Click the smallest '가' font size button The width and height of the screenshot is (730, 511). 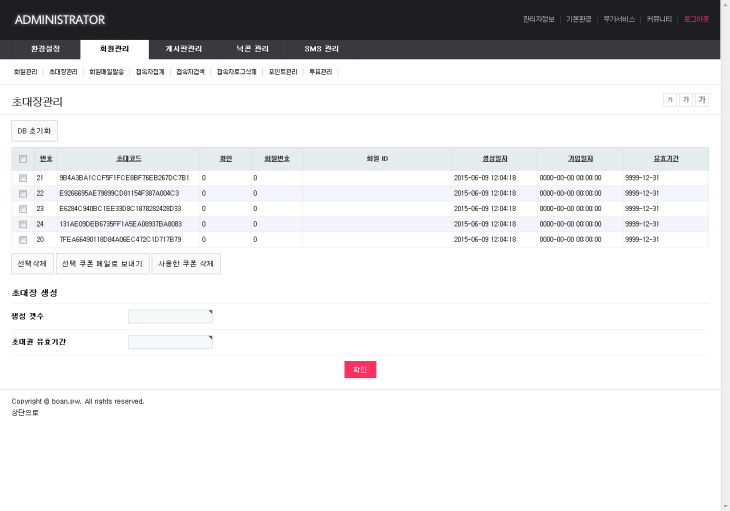[x=670, y=100]
